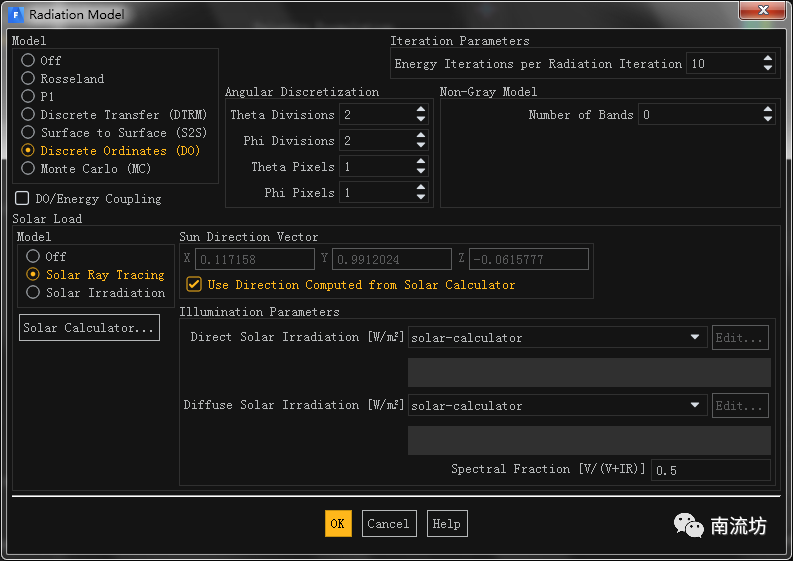This screenshot has width=793, height=561.
Task: Open Direct Solar Irradiation dropdown
Action: point(695,338)
